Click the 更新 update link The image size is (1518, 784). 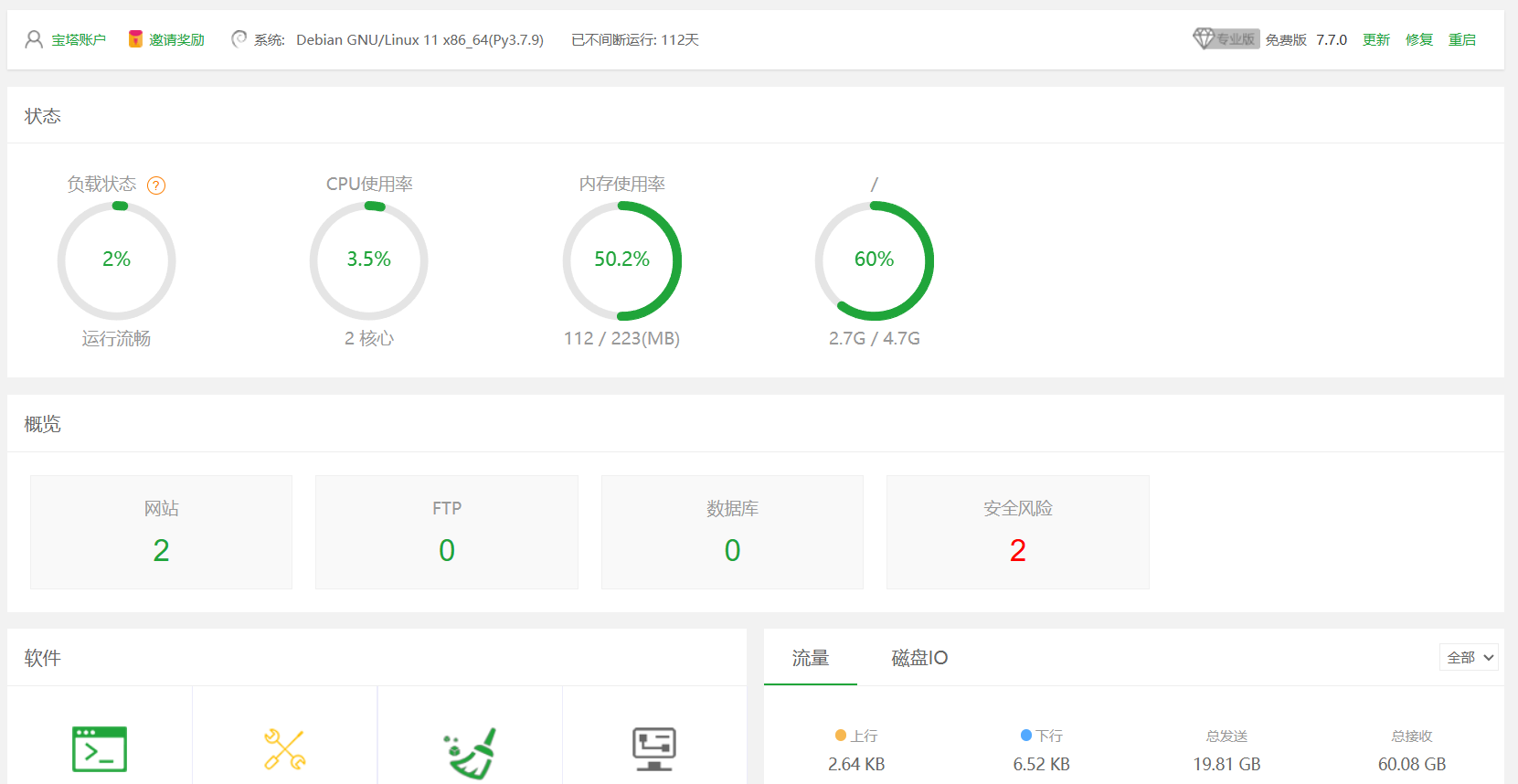[1375, 39]
